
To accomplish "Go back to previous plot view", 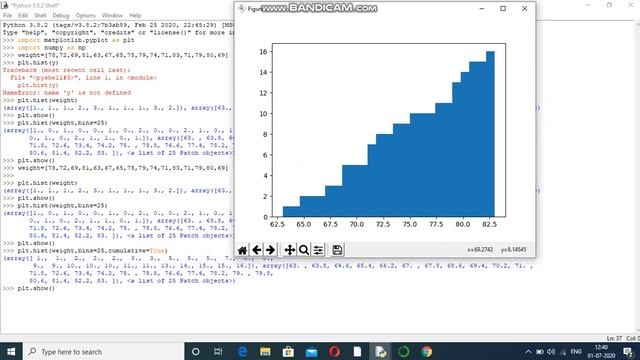I will (x=257, y=250).
